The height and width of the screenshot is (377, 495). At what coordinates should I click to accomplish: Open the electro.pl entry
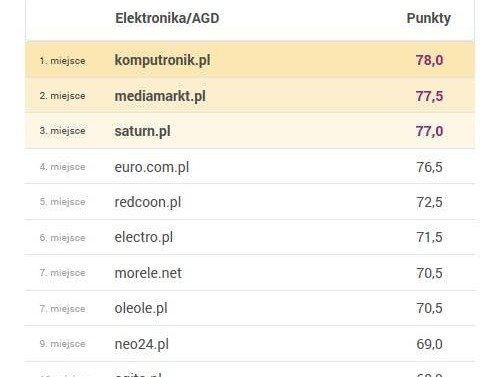(144, 237)
